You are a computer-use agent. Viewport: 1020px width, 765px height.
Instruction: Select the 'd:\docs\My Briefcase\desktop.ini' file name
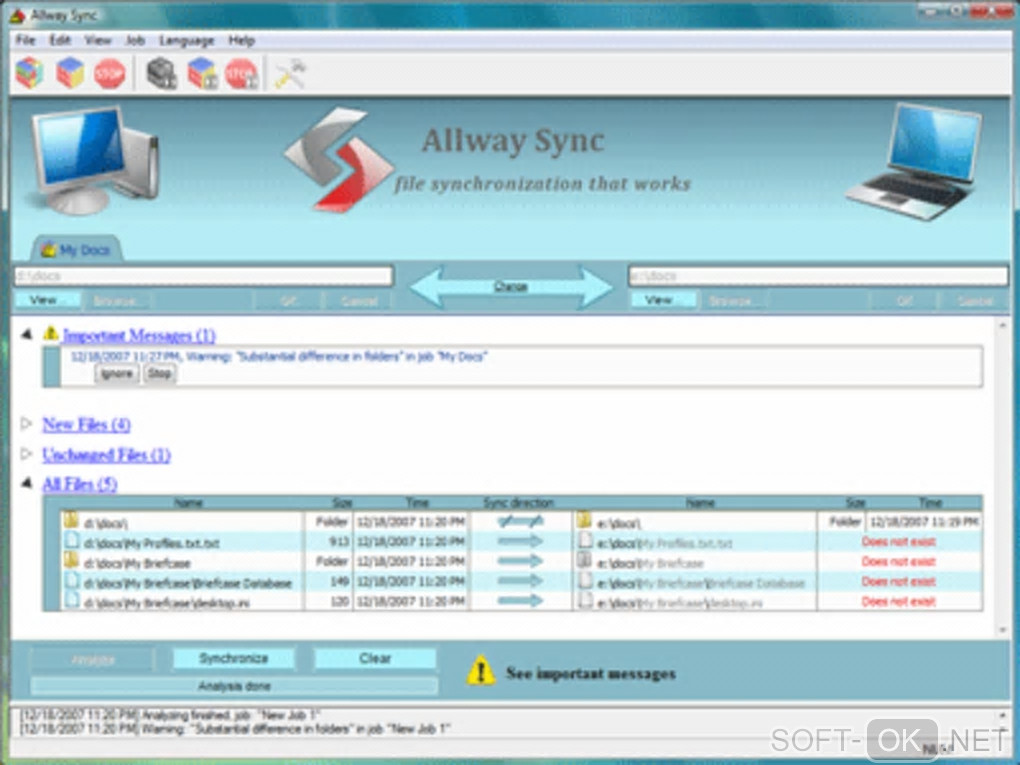pos(167,603)
